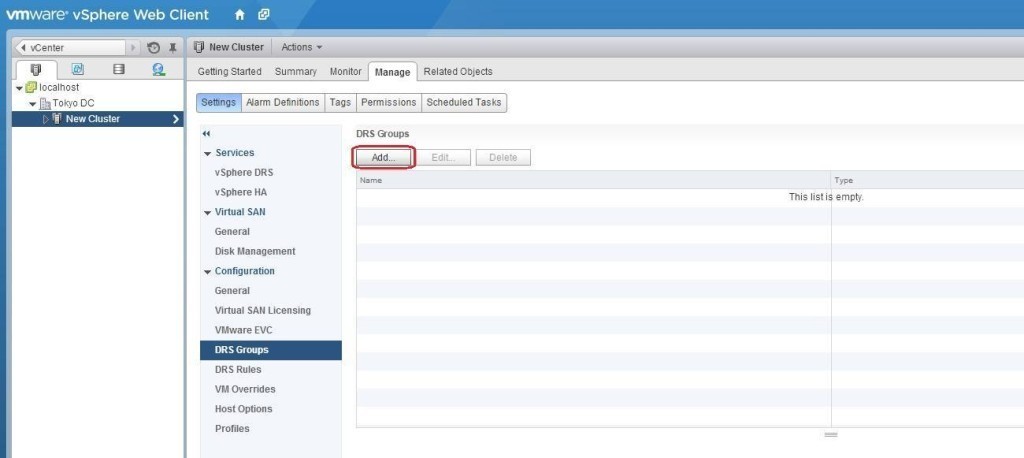Image resolution: width=1024 pixels, height=458 pixels.
Task: Collapse the localhost tree node
Action: [x=20, y=88]
